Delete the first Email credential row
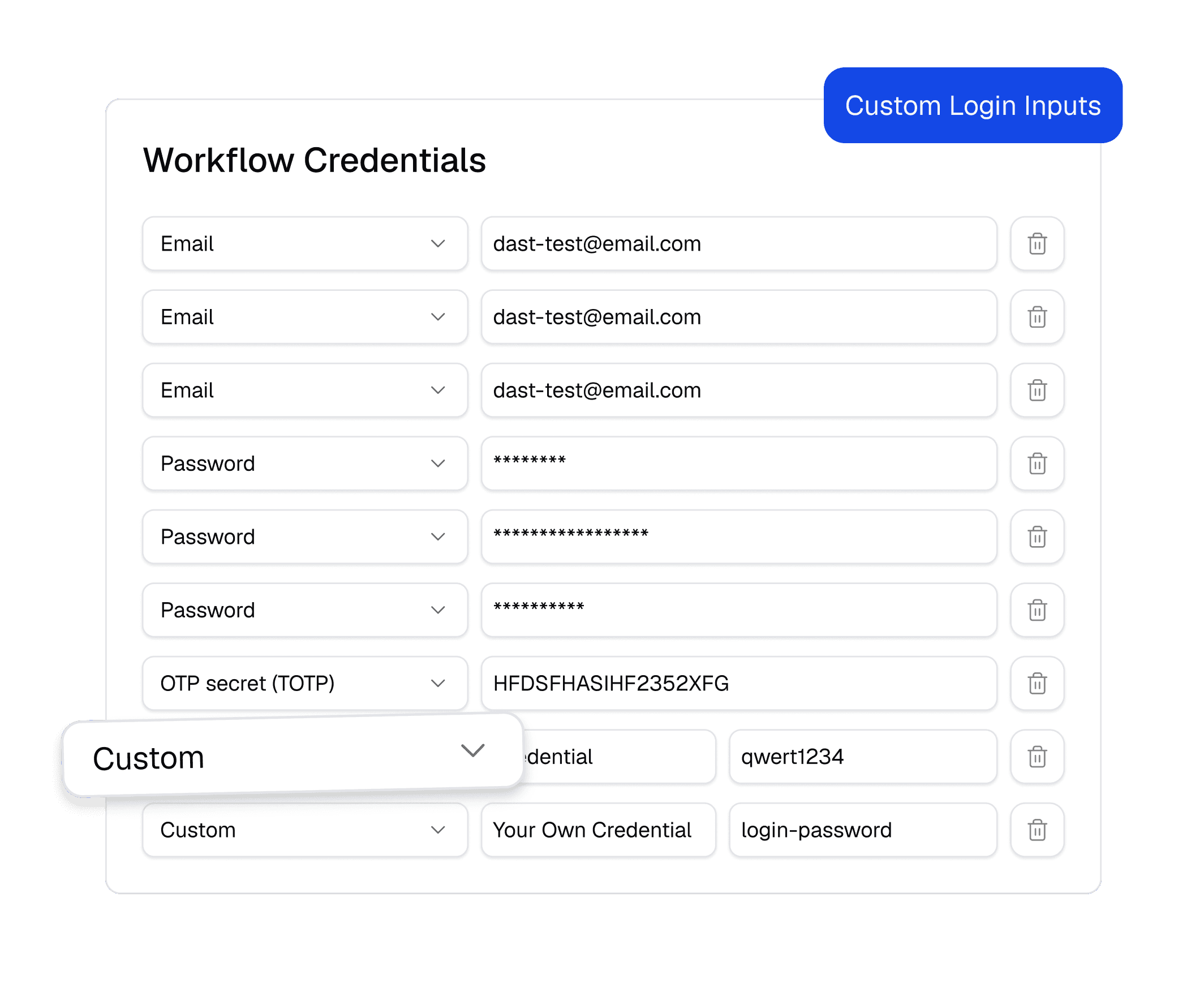 point(1037,243)
